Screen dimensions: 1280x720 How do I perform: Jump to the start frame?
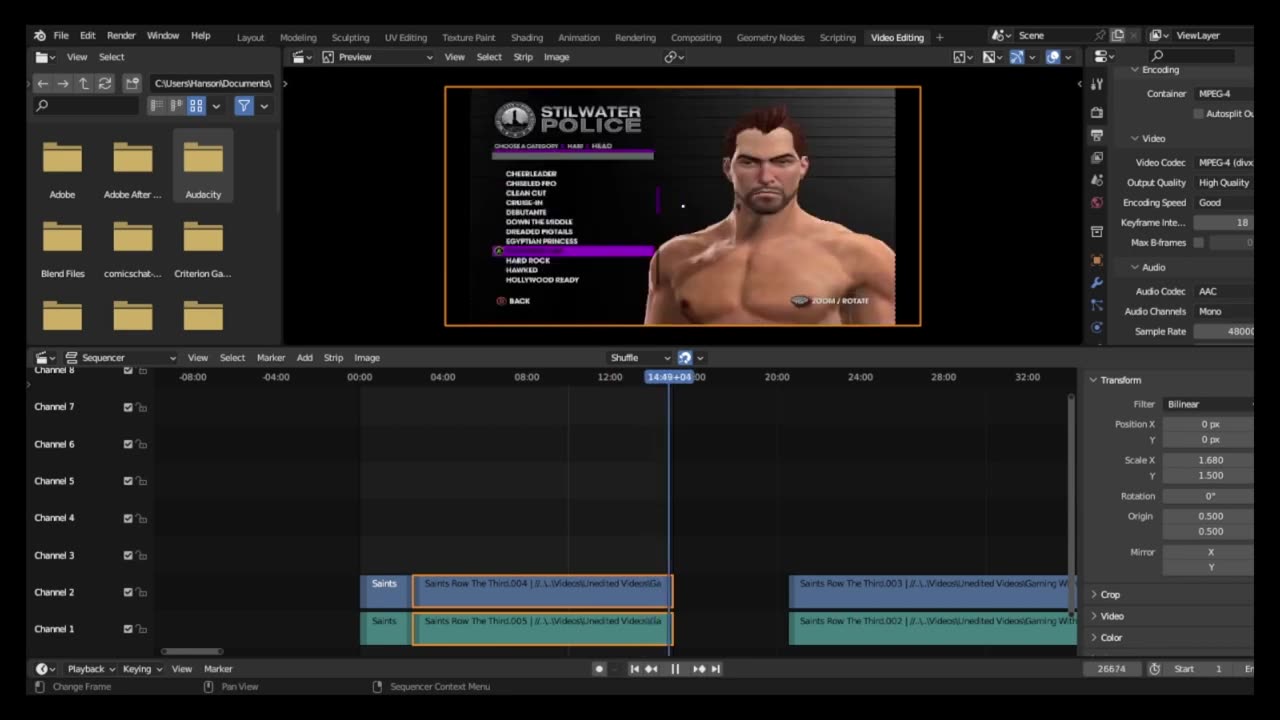[x=634, y=669]
